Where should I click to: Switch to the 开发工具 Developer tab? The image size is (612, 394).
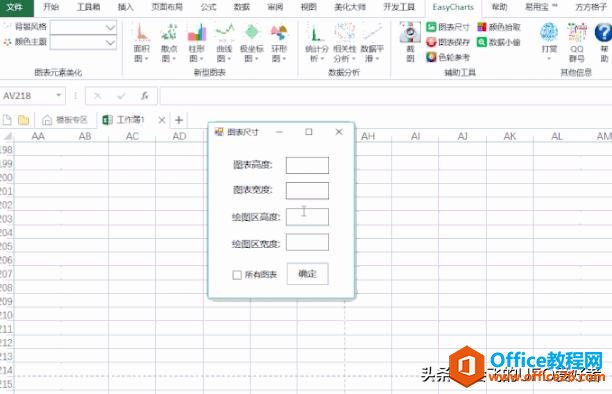(399, 7)
